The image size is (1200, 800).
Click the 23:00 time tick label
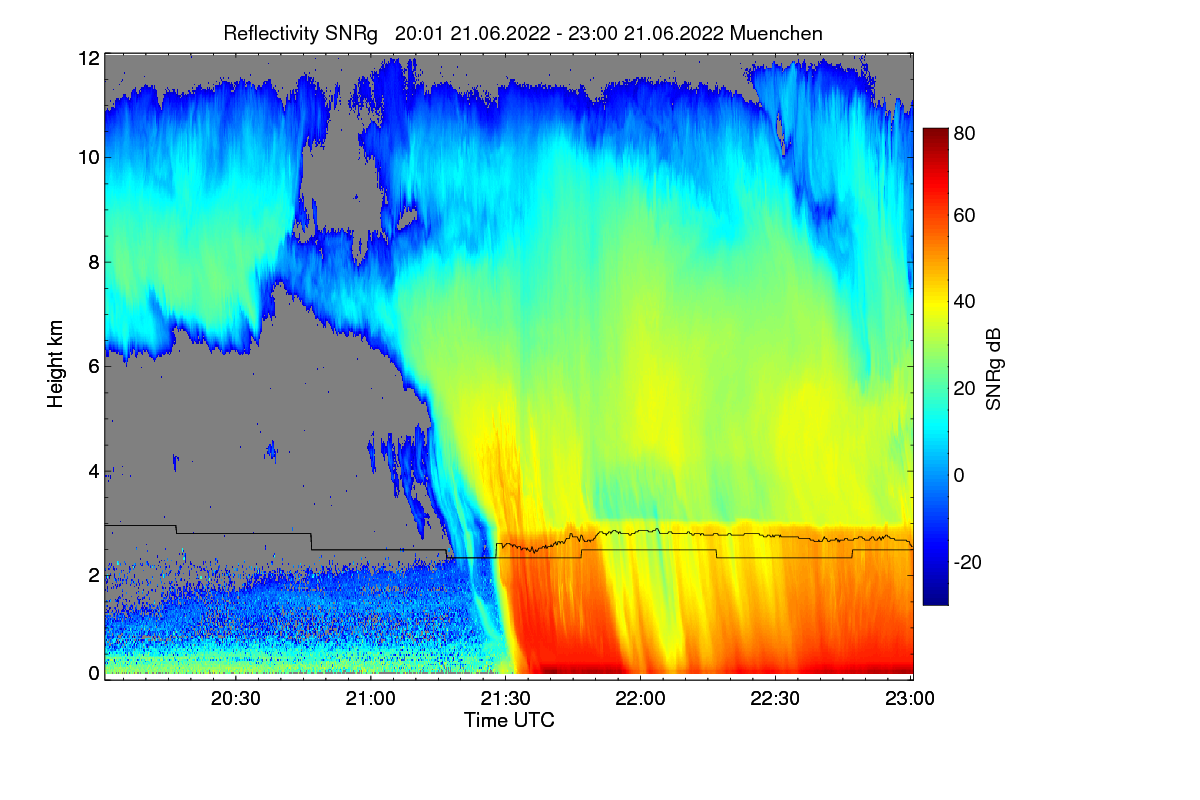click(910, 699)
